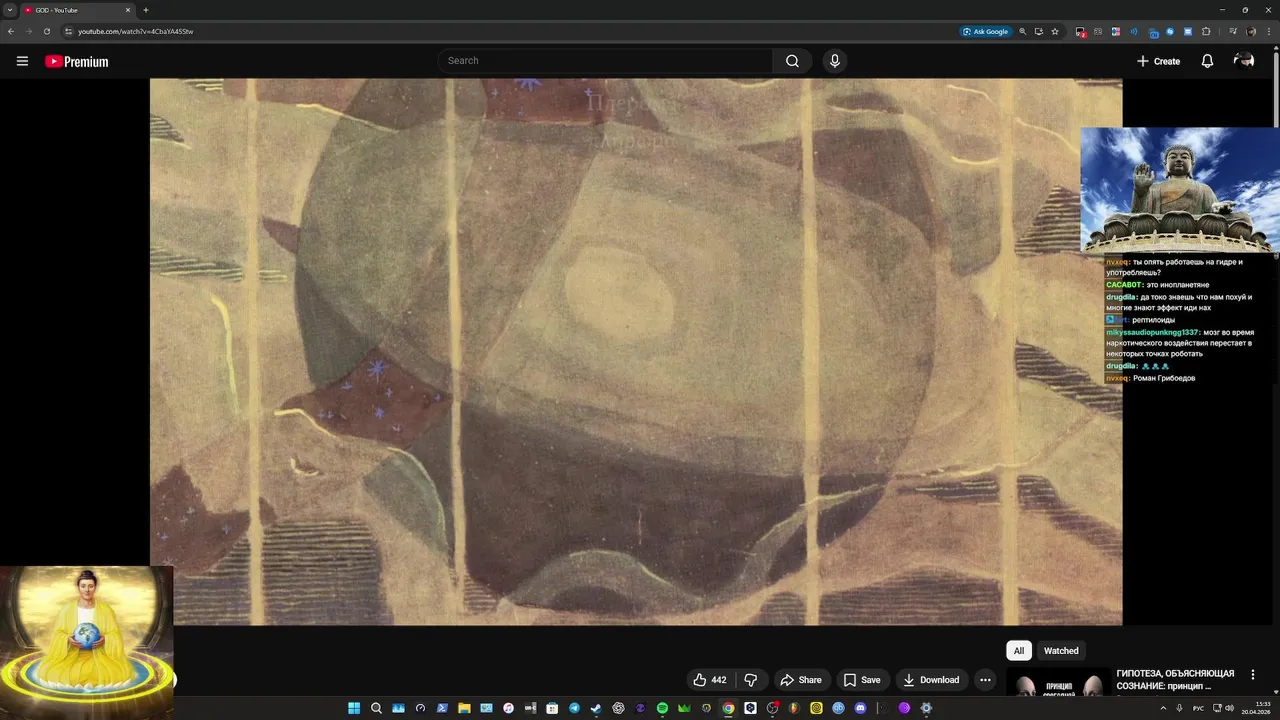Open Windows taskbar search
1280x720 pixels.
click(376, 708)
